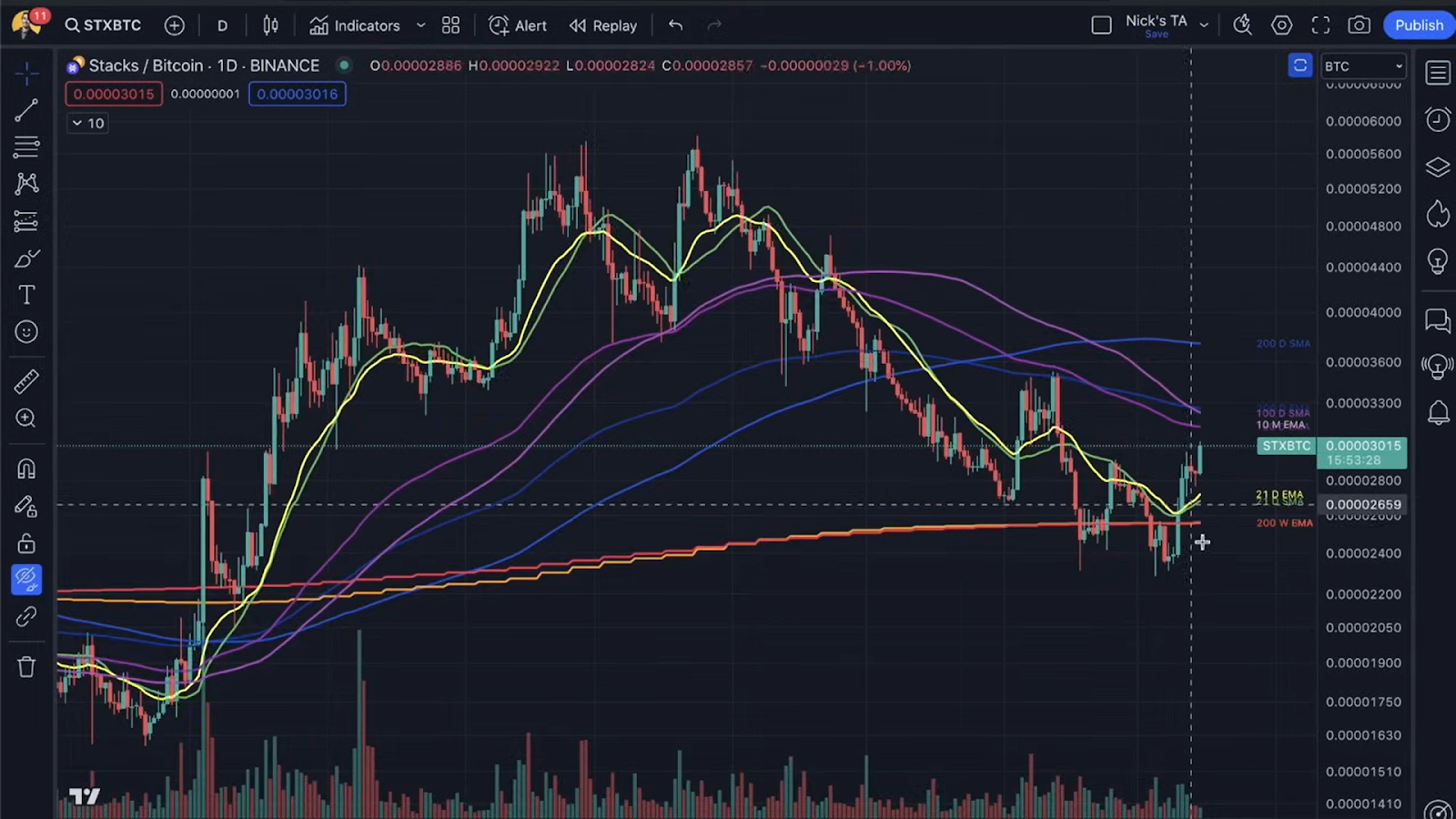
Task: Open the STXBTC symbol search
Action: point(104,25)
